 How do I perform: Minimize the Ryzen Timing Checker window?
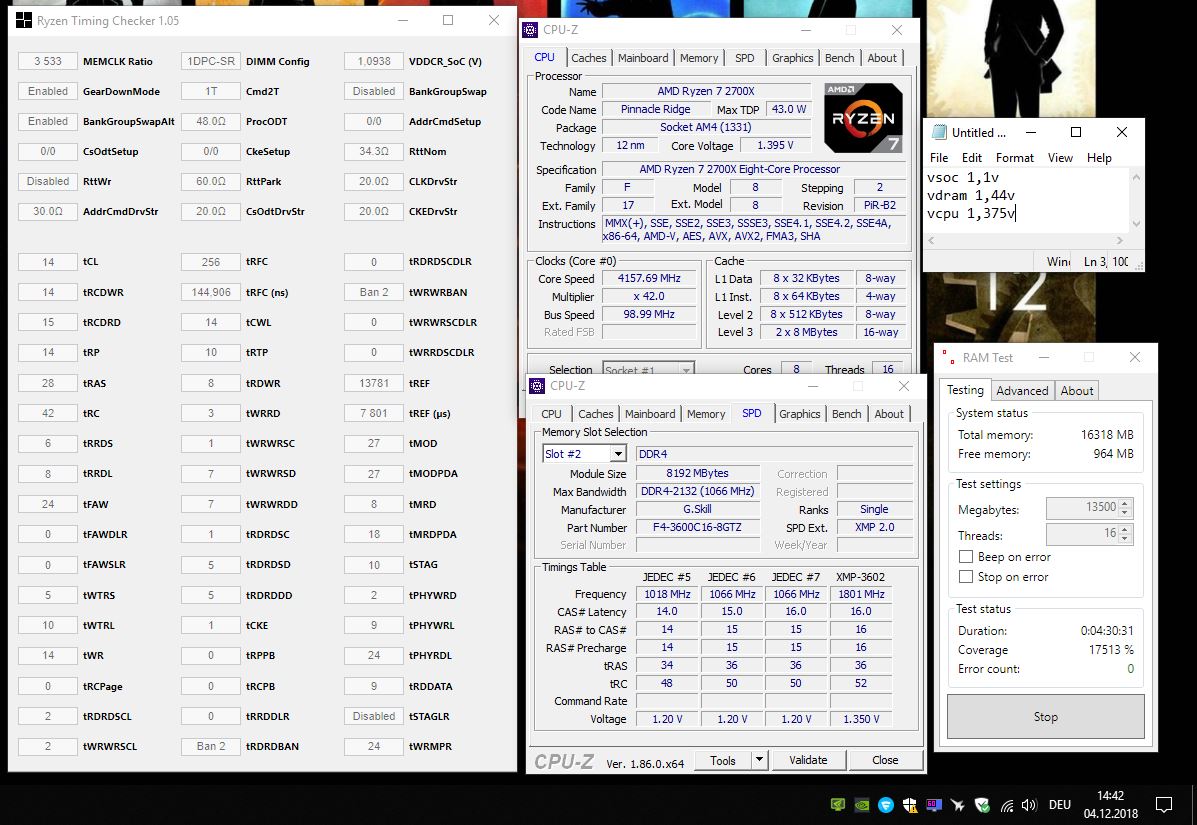403,21
